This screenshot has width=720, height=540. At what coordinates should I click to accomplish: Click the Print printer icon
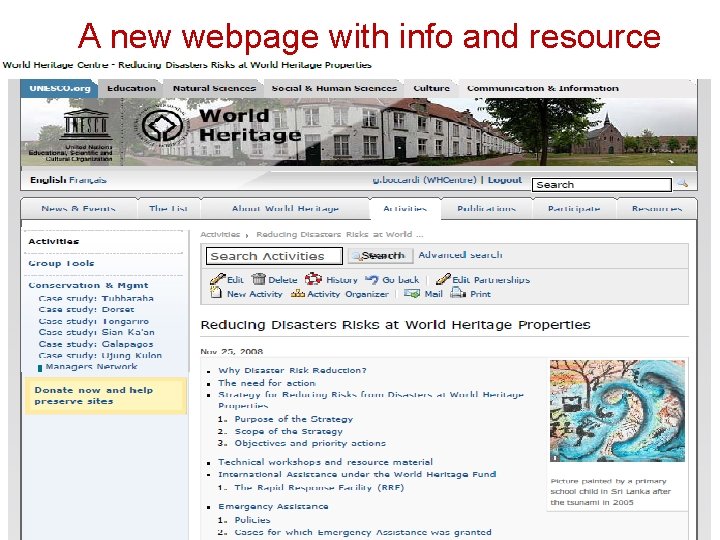[458, 292]
